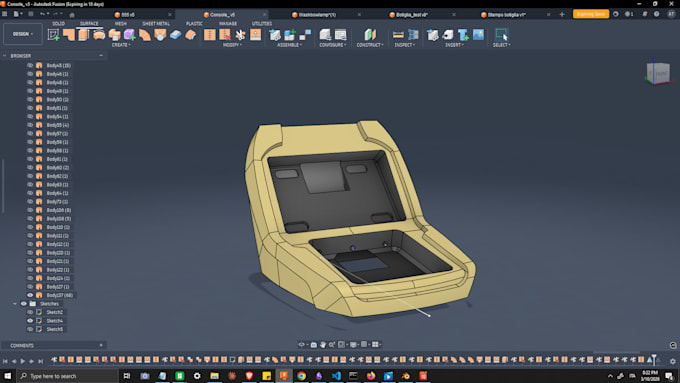Open the CREATE dropdown menu
The height and width of the screenshot is (383, 680).
[121, 45]
